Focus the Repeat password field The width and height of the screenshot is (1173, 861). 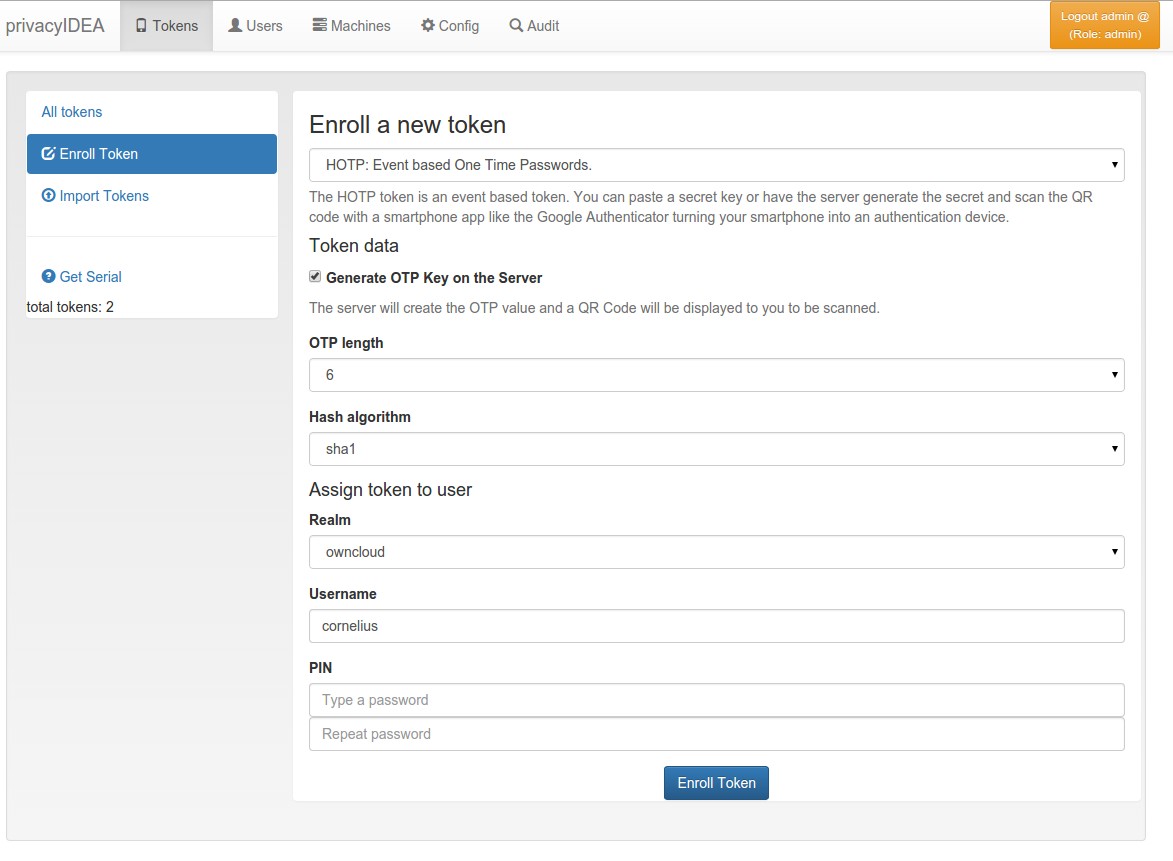click(717, 734)
